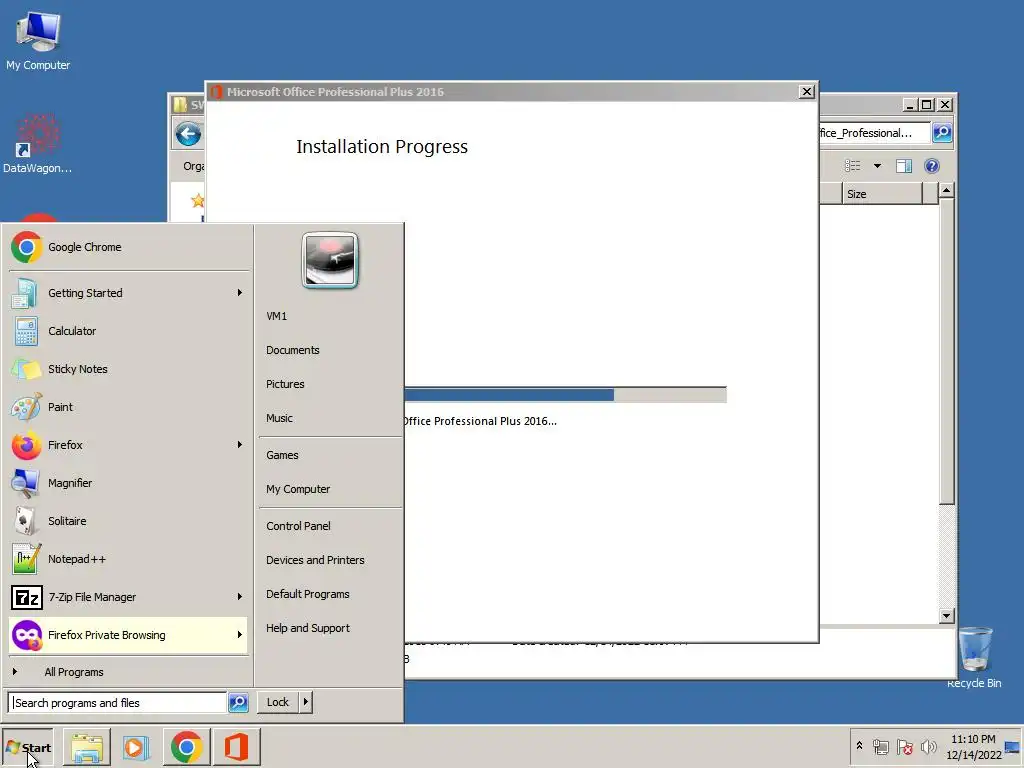Screen dimensions: 1024x768
Task: Open Windows Explorer from taskbar
Action: click(87, 747)
